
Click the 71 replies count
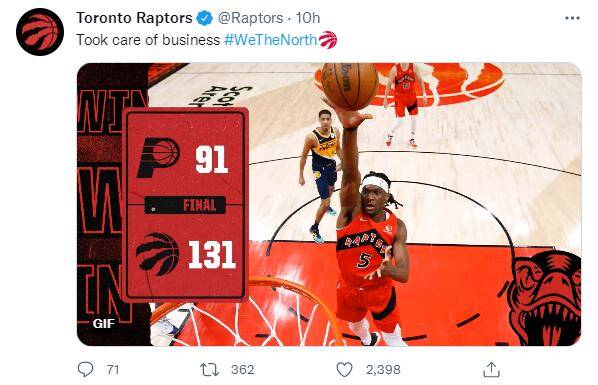[x=113, y=369]
